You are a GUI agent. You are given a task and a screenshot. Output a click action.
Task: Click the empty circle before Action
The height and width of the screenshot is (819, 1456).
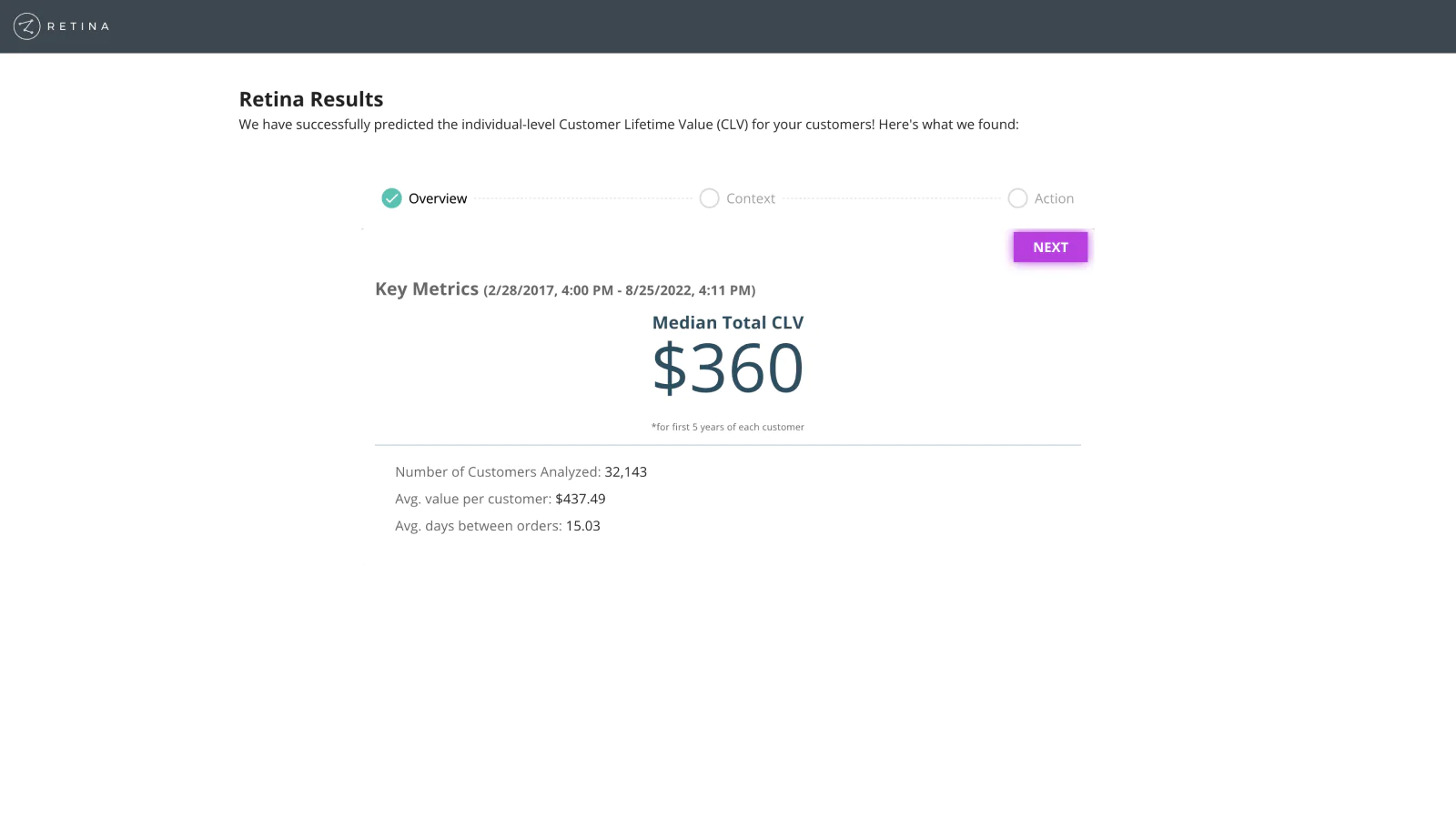coord(1017,197)
